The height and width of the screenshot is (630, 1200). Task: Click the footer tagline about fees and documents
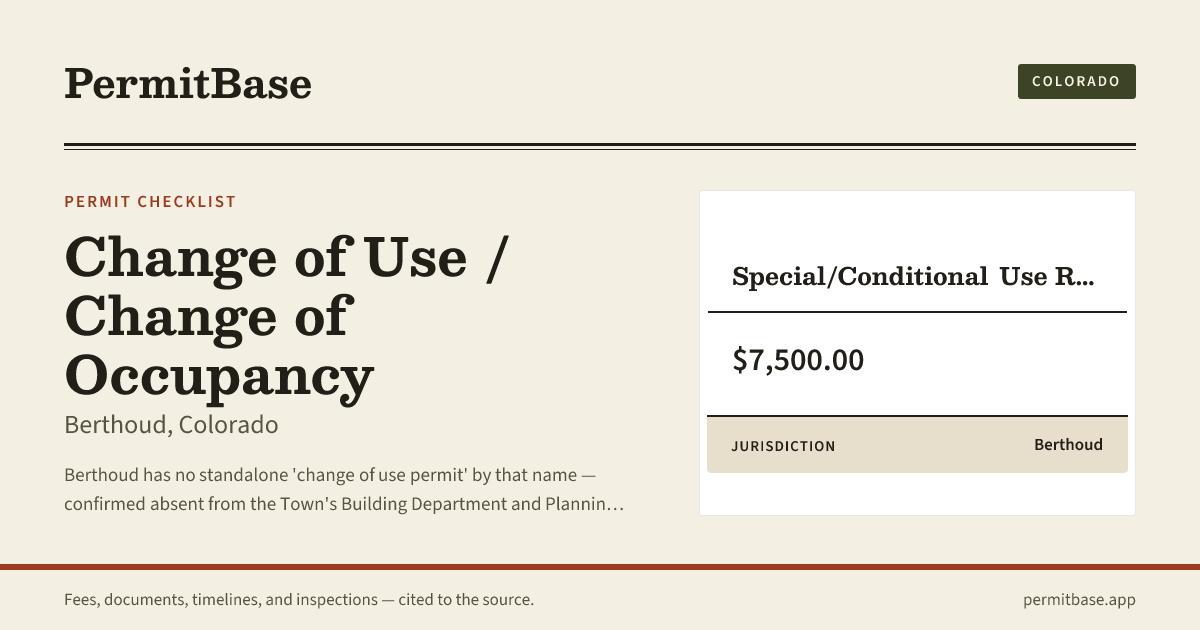pyautogui.click(x=299, y=600)
